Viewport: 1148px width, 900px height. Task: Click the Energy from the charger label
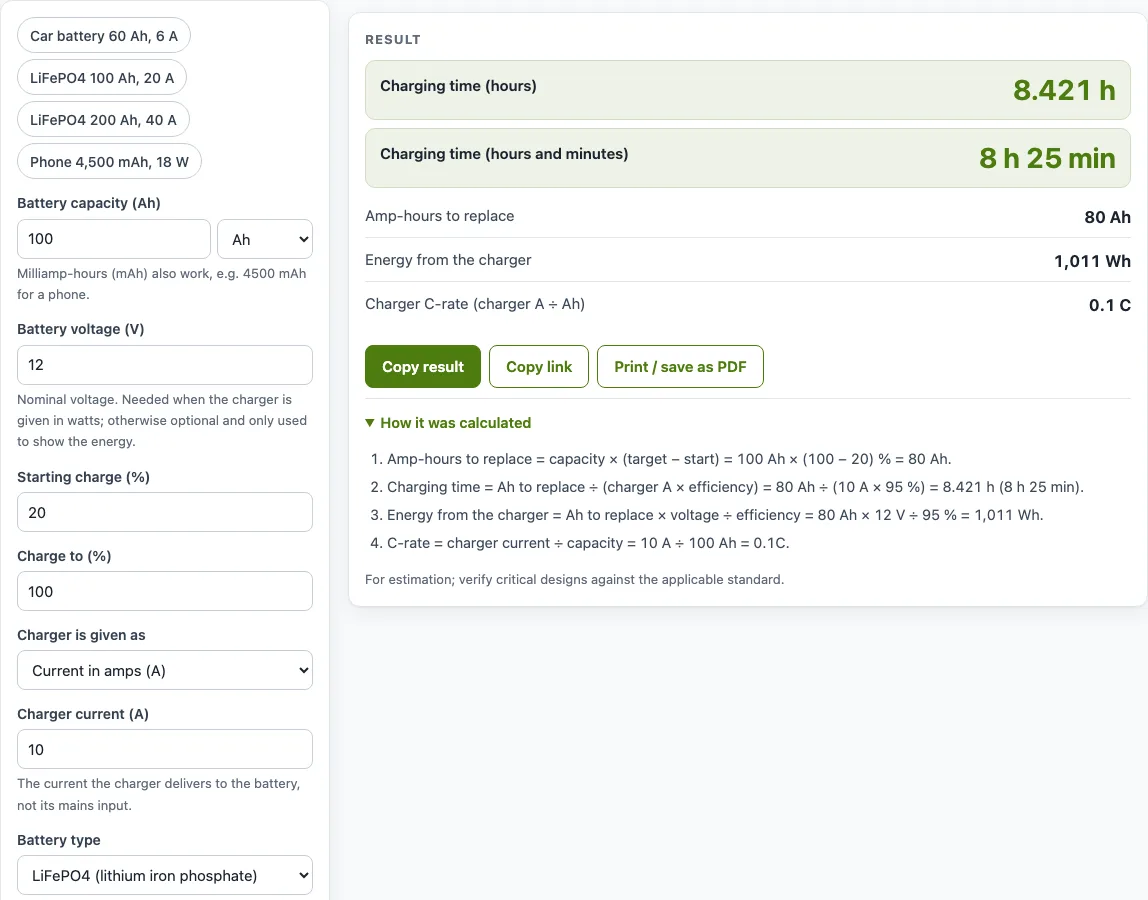(448, 260)
